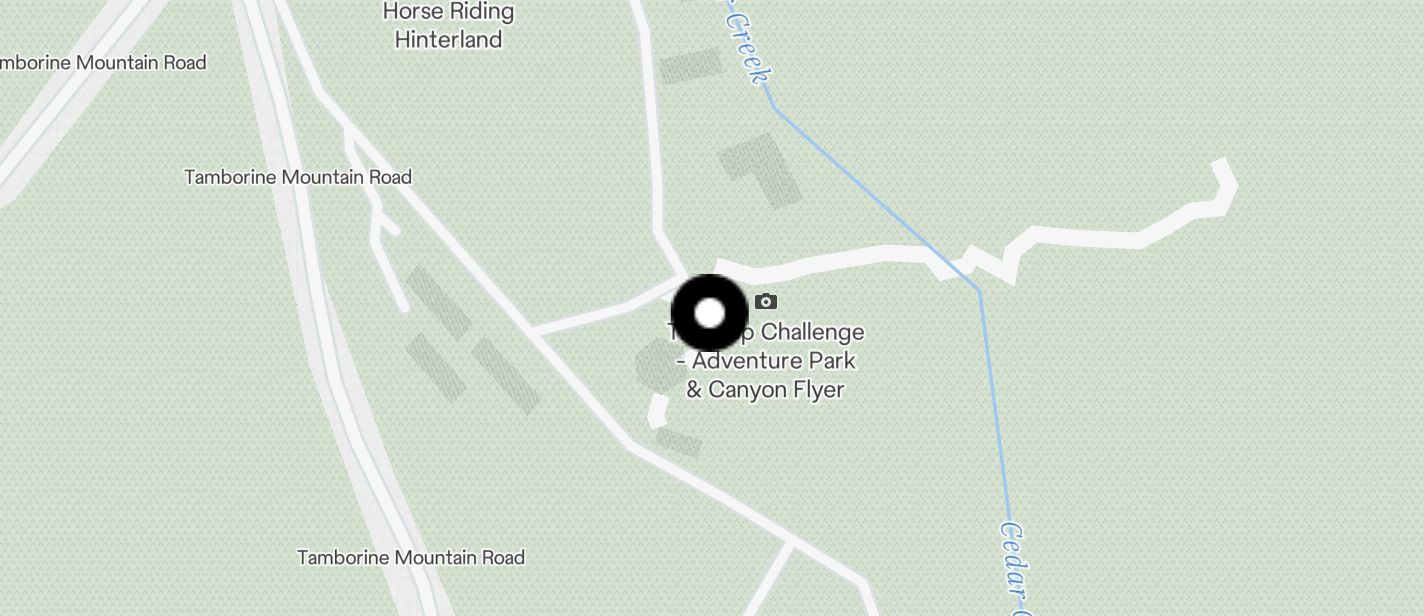Click the Tamborine Mountain Road label cut off at the left edge

click(102, 62)
